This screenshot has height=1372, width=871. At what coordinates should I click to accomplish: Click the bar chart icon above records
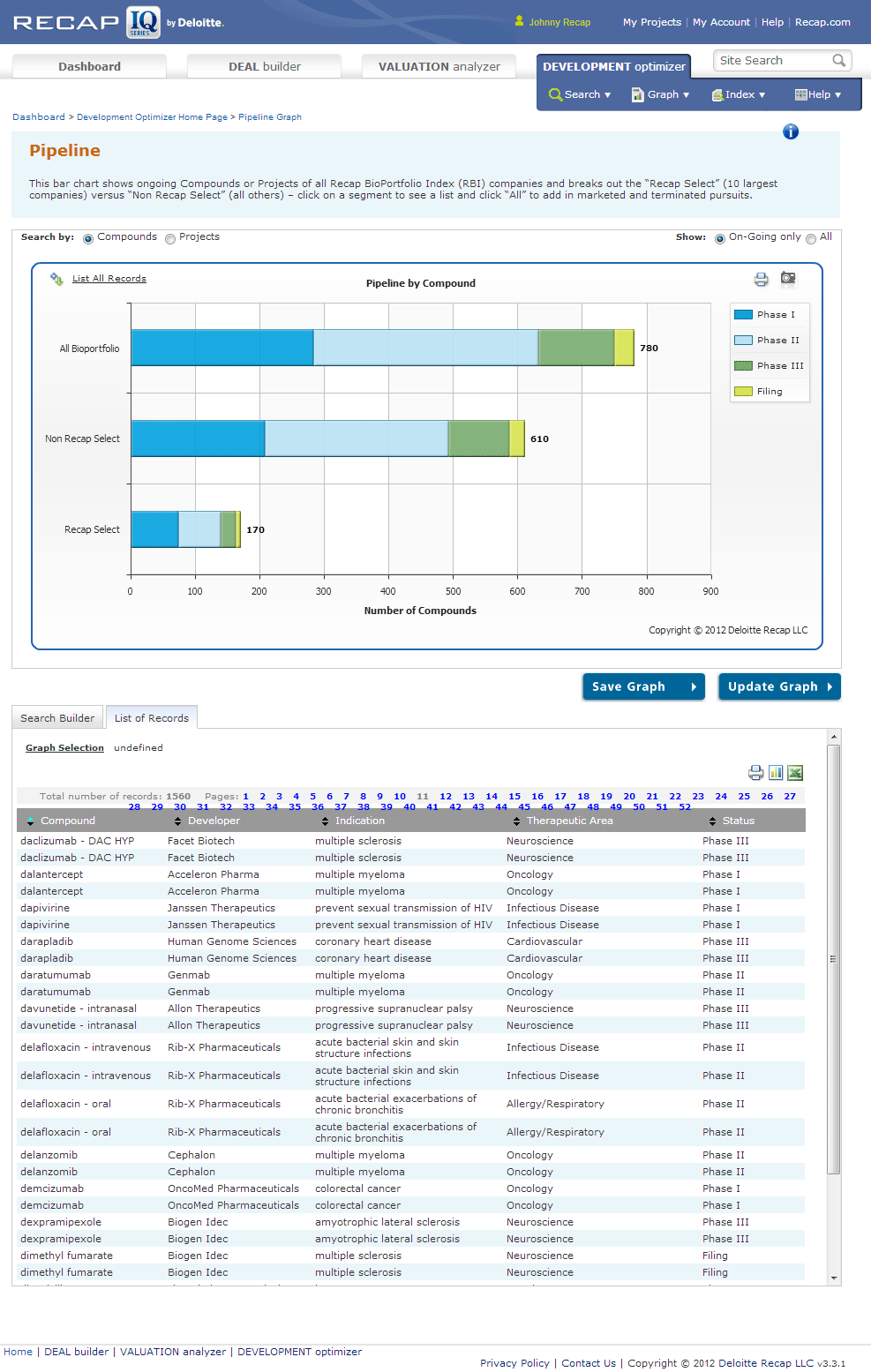point(776,773)
